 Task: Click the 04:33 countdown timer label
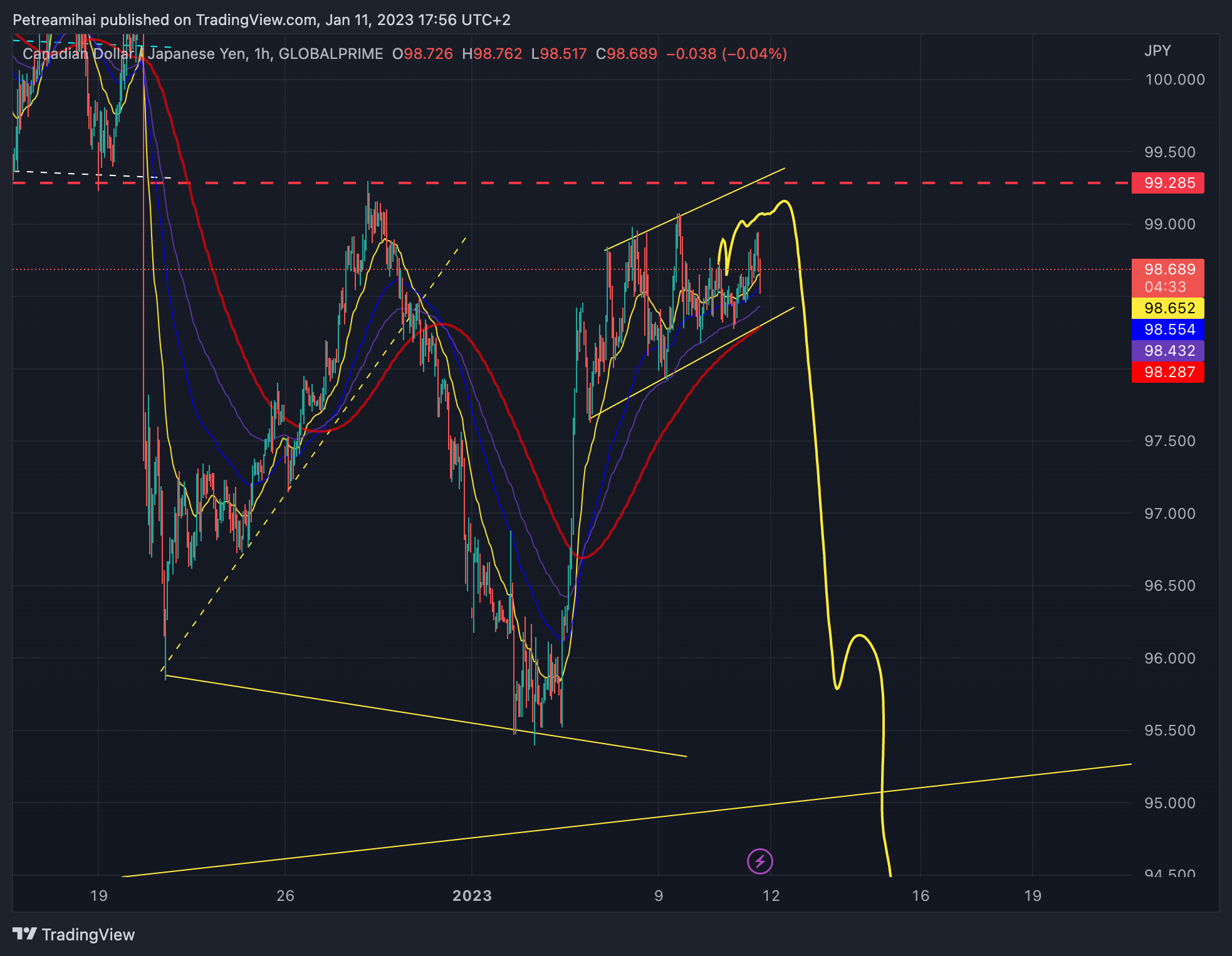[x=1166, y=287]
